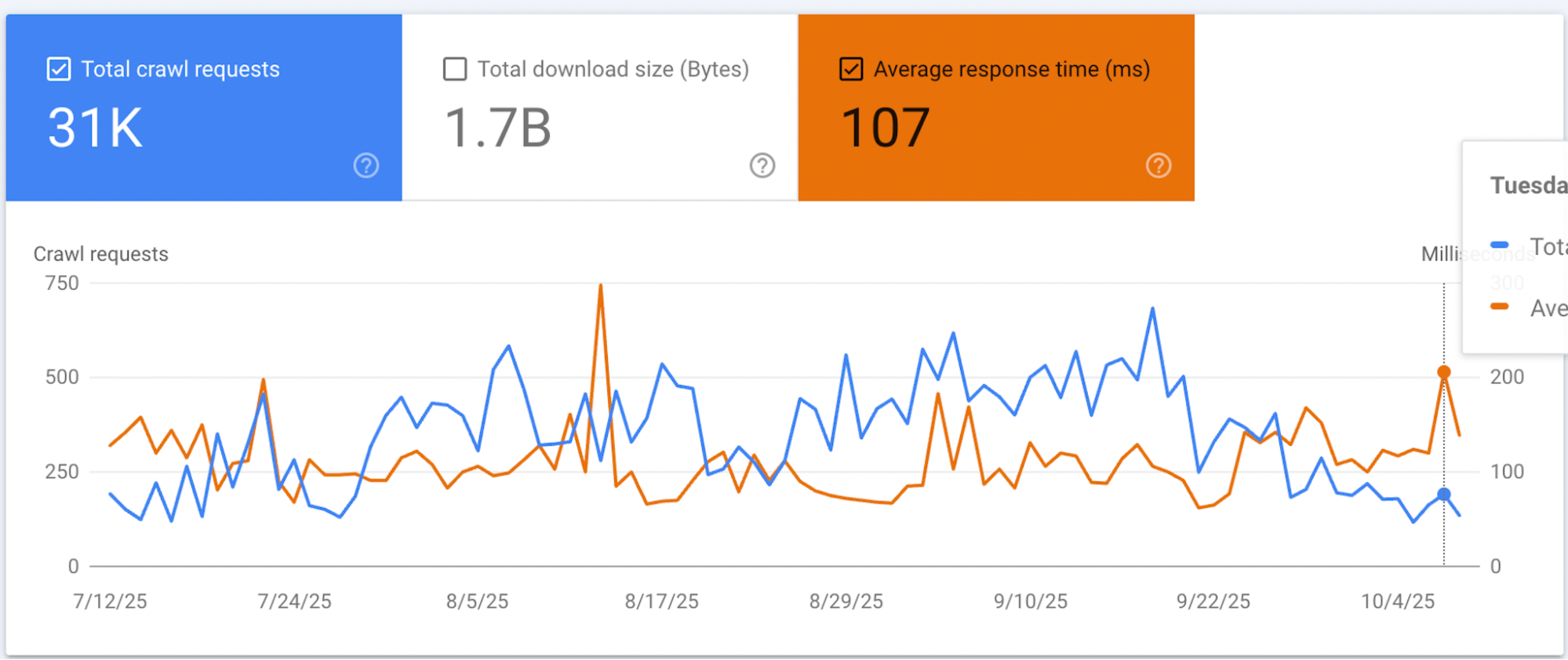Click the 7/12/25 date label
This screenshot has height=660, width=1568.
[110, 601]
